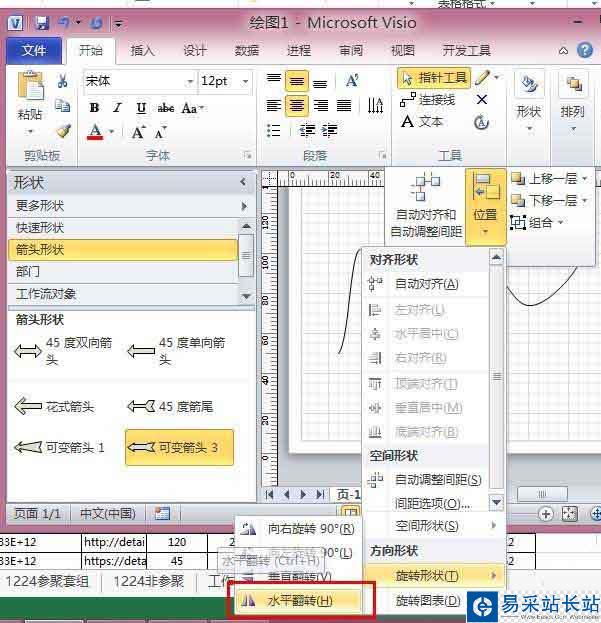
Task: Open the 12pt font size dropdown
Action: 245,81
